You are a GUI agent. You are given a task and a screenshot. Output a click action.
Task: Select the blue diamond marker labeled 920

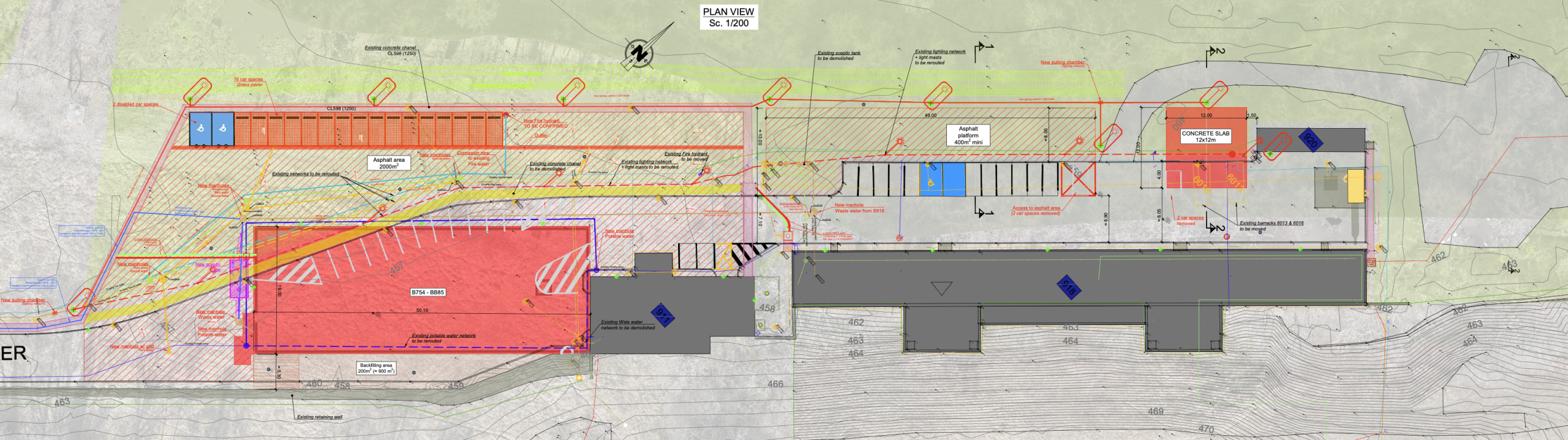[x=1310, y=141]
